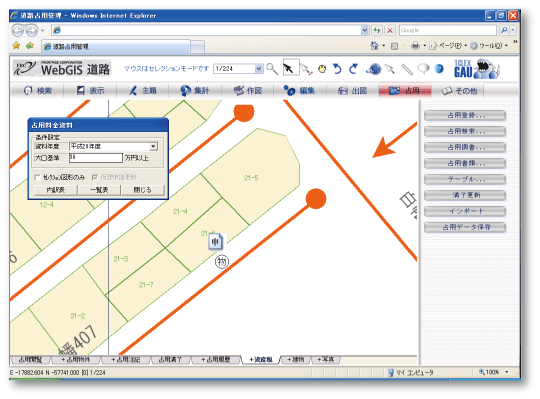Click the large-amount threshold input field
Viewport: 540px width, 399px height.
[x=96, y=158]
